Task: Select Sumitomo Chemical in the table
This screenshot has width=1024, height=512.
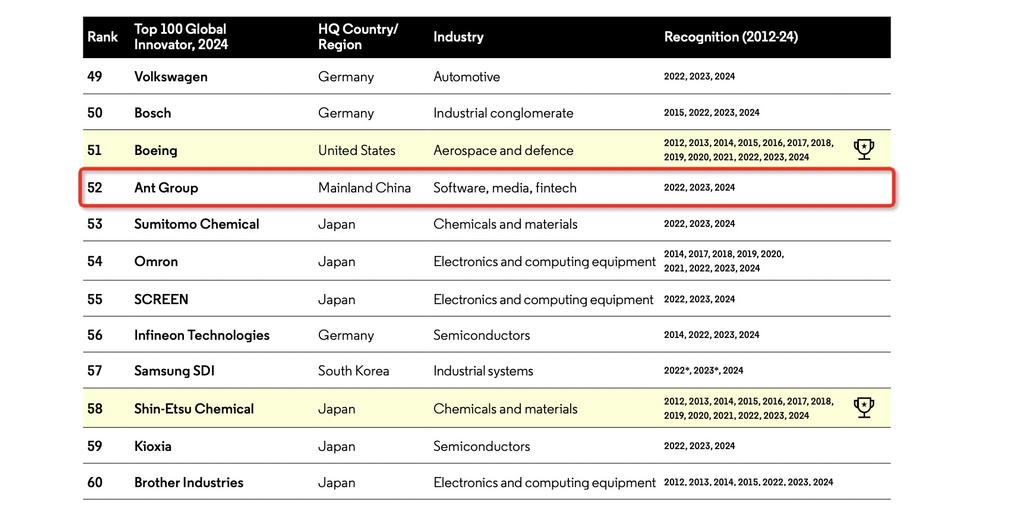Action: pyautogui.click(x=196, y=224)
